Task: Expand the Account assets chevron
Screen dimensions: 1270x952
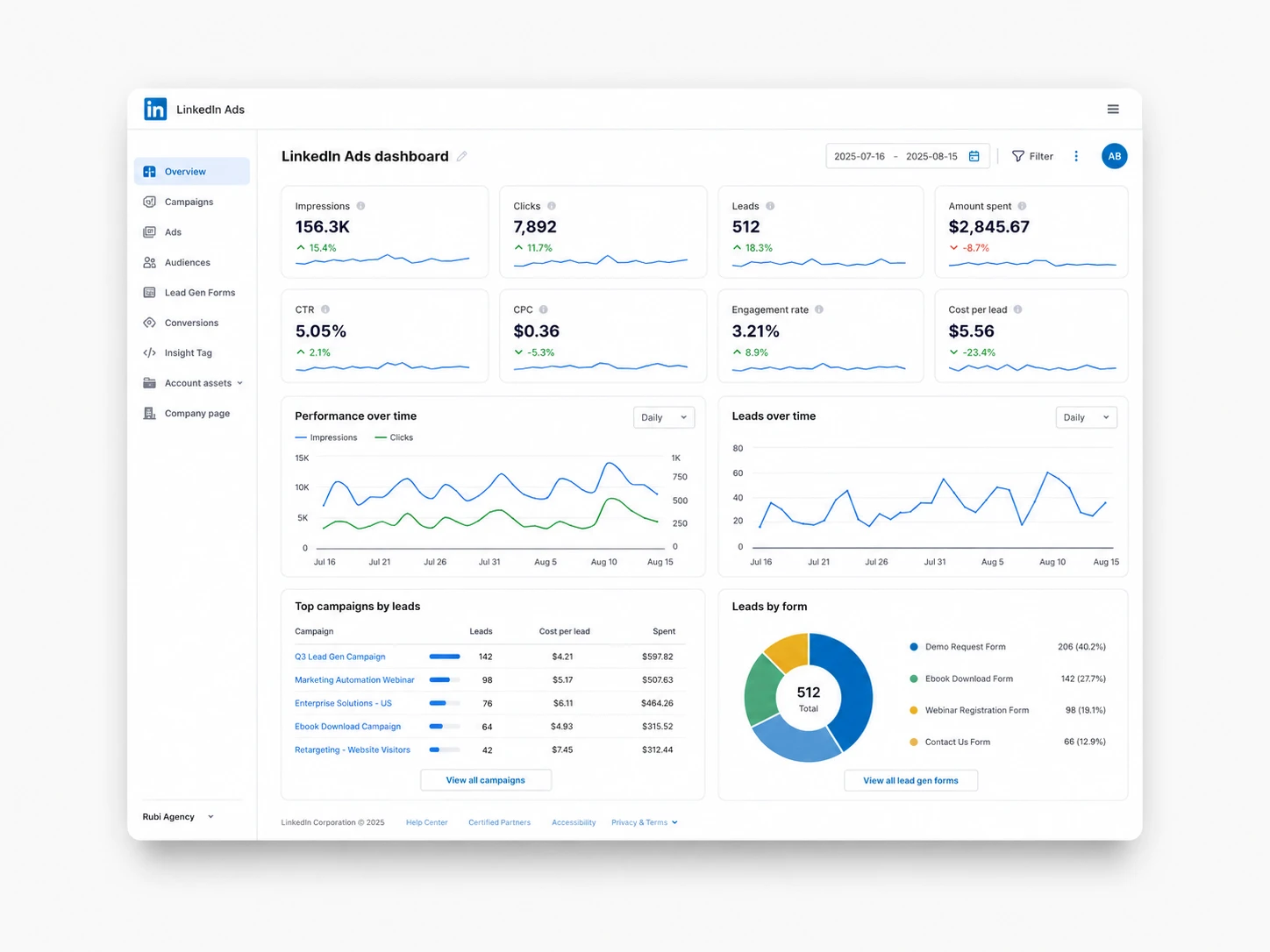Action: (239, 383)
